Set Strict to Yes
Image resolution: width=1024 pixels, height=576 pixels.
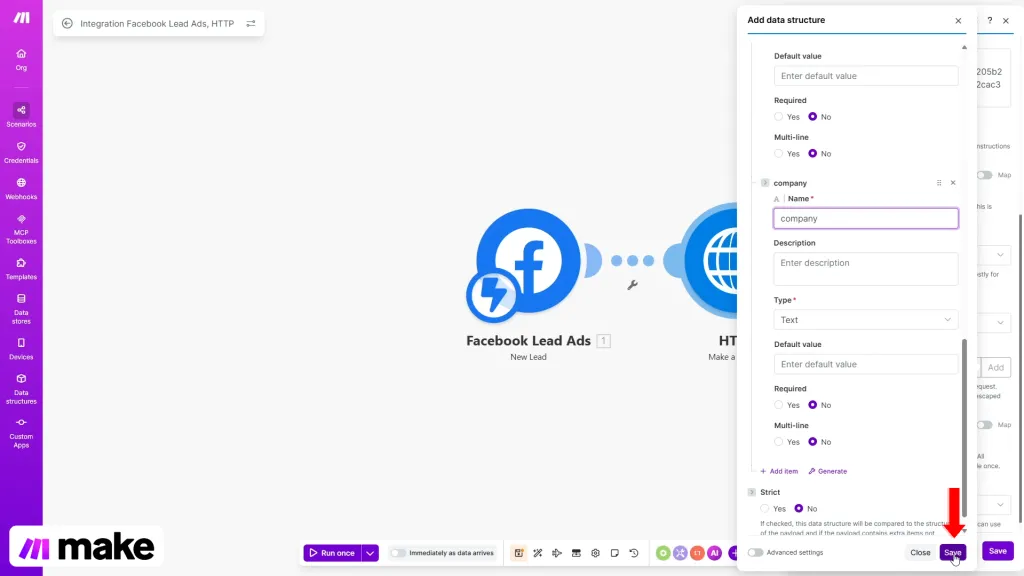765,509
